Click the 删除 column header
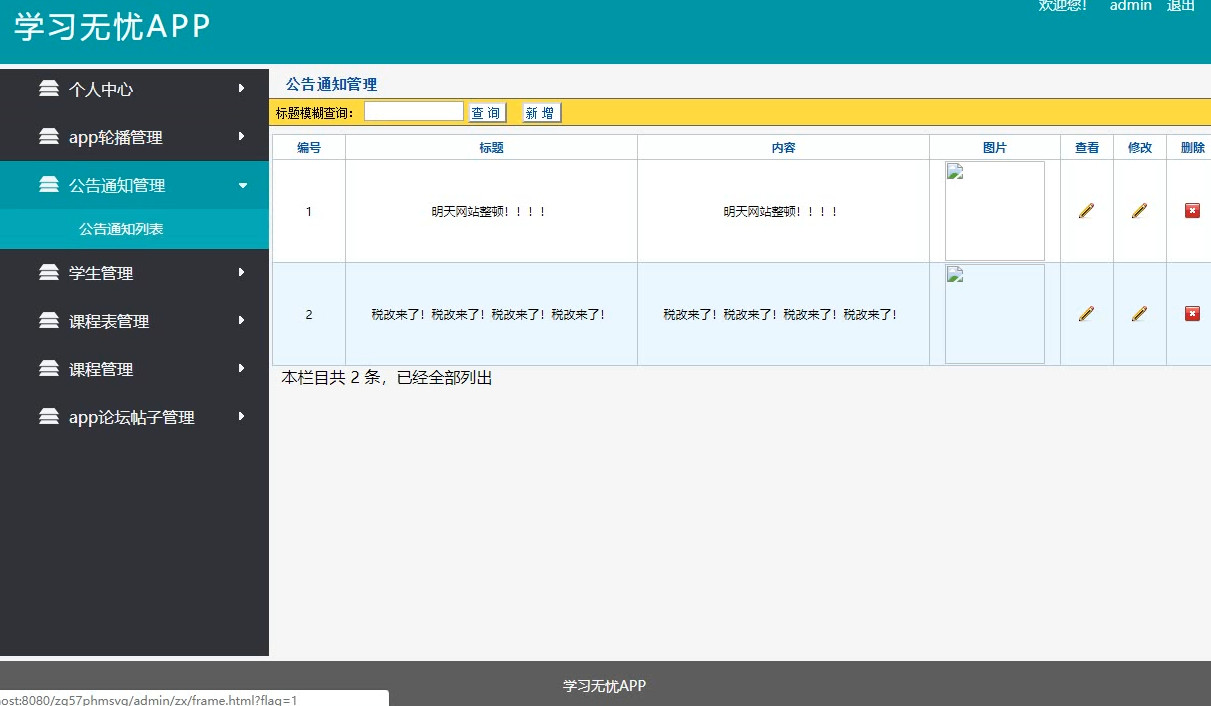This screenshot has height=706, width=1211. tap(1193, 148)
